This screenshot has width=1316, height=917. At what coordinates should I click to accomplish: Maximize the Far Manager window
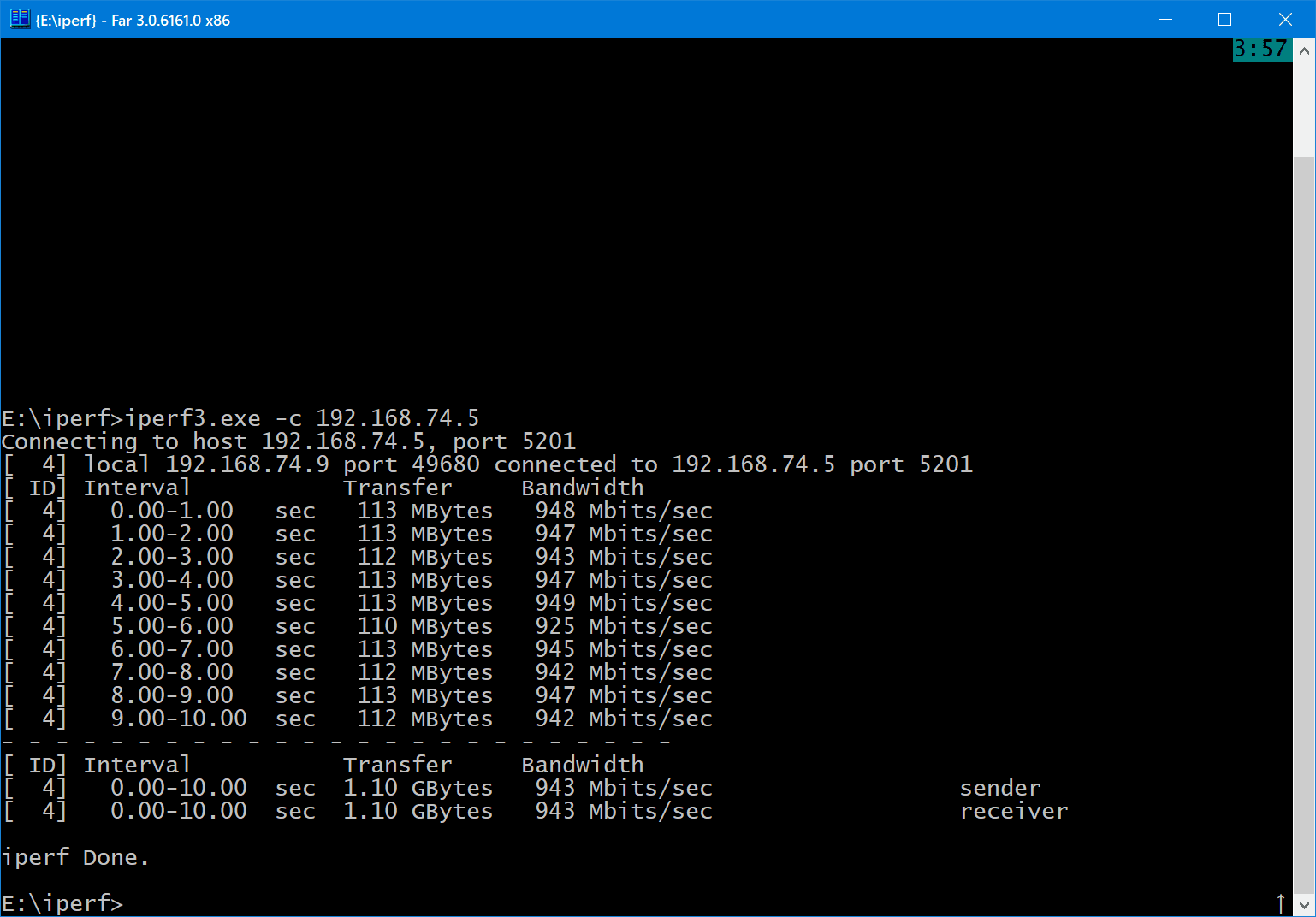click(x=1225, y=19)
